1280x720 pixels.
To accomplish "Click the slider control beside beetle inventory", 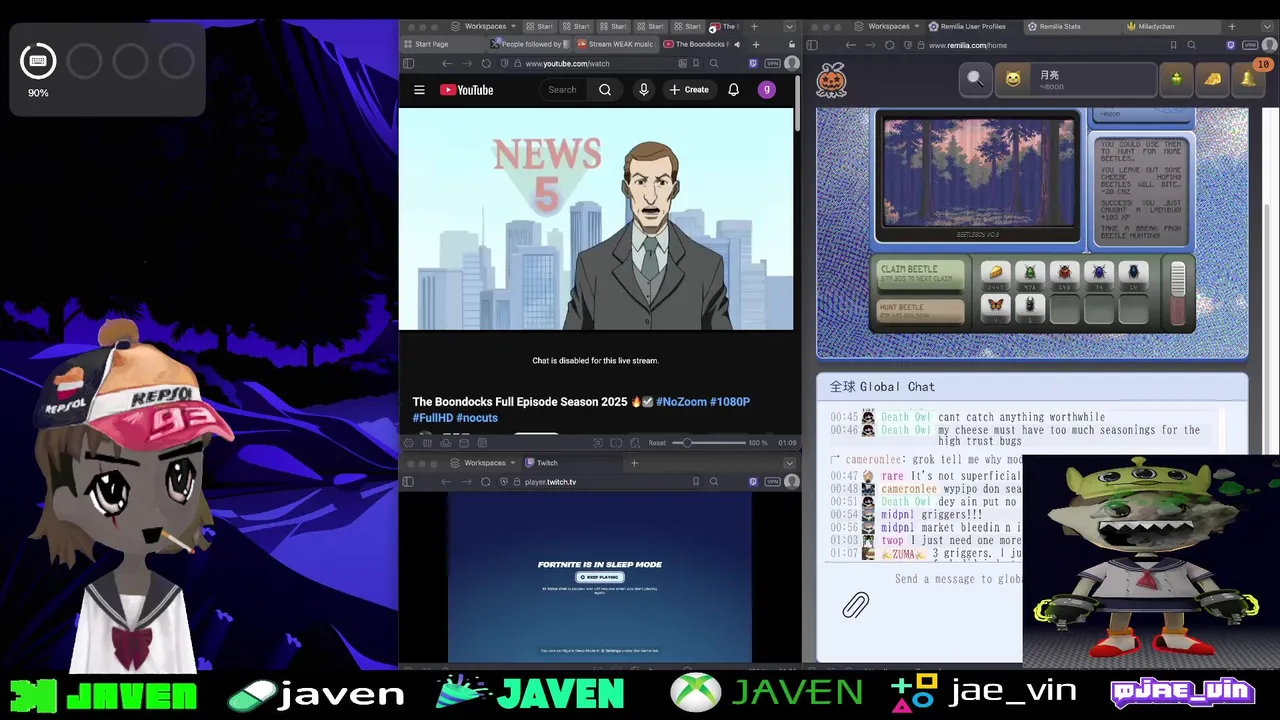I will 1178,293.
